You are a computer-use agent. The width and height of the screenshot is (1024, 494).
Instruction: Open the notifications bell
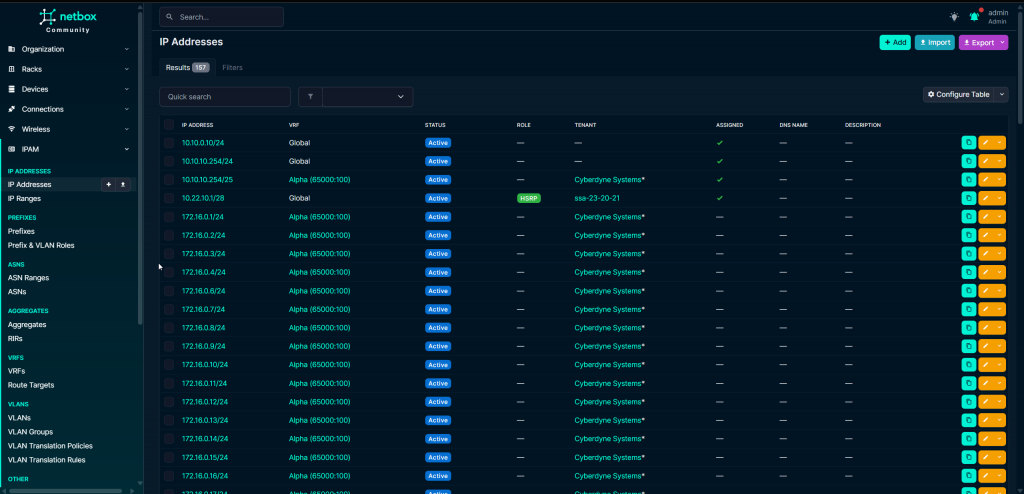[x=974, y=16]
